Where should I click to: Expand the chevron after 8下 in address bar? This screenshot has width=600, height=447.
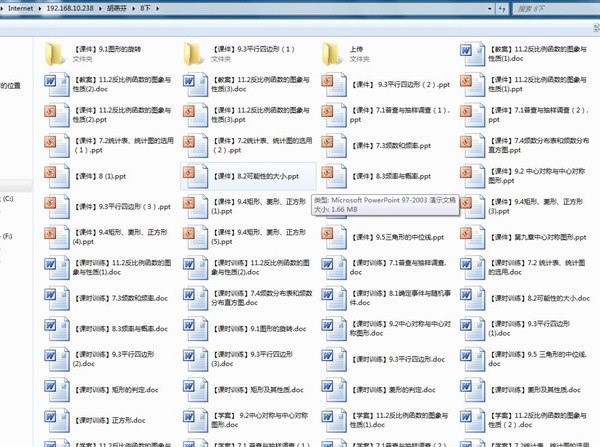click(157, 8)
